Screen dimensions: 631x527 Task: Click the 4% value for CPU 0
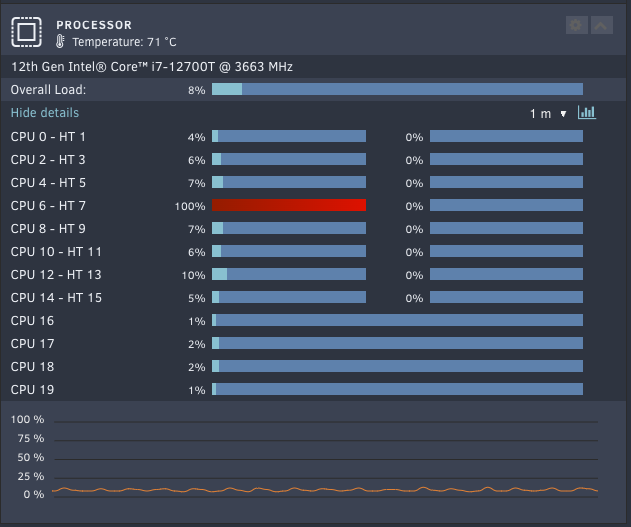click(x=196, y=138)
